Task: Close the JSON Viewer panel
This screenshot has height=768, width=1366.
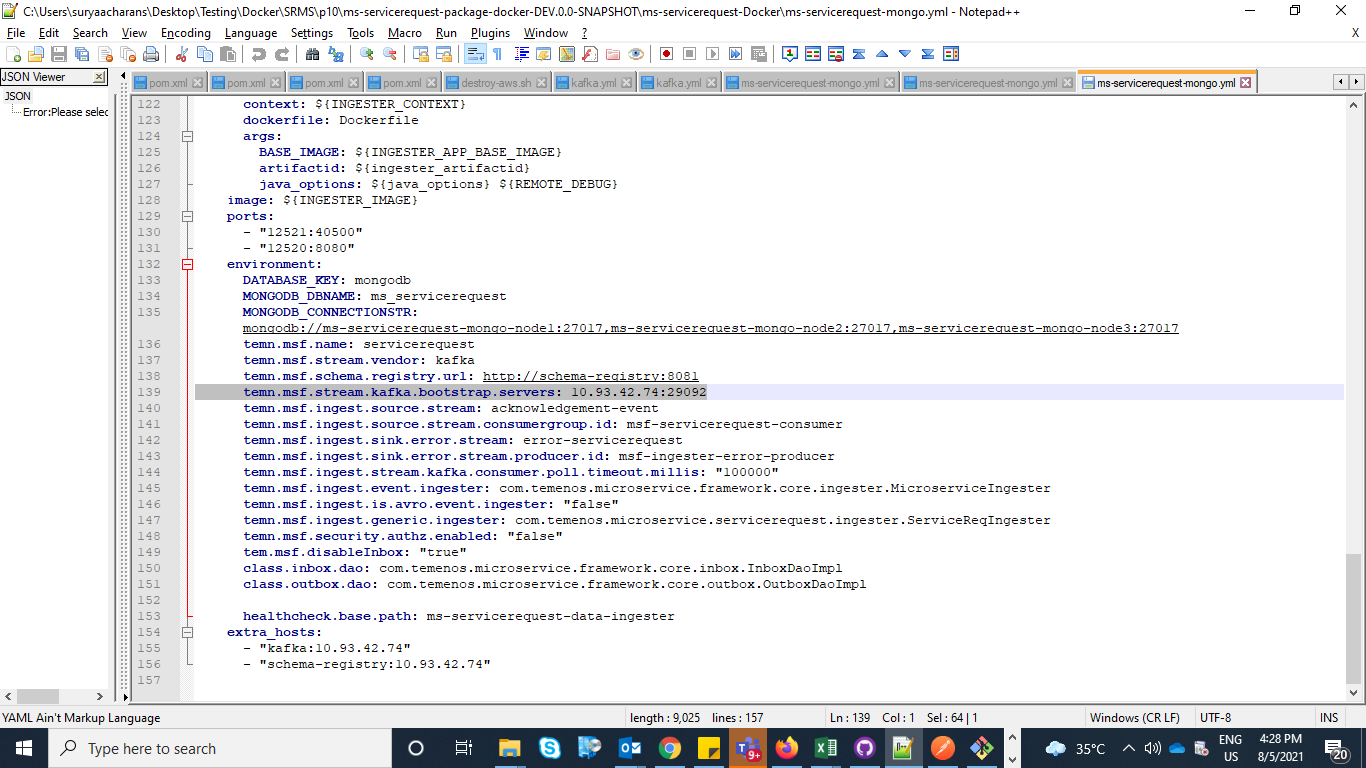Action: coord(99,77)
